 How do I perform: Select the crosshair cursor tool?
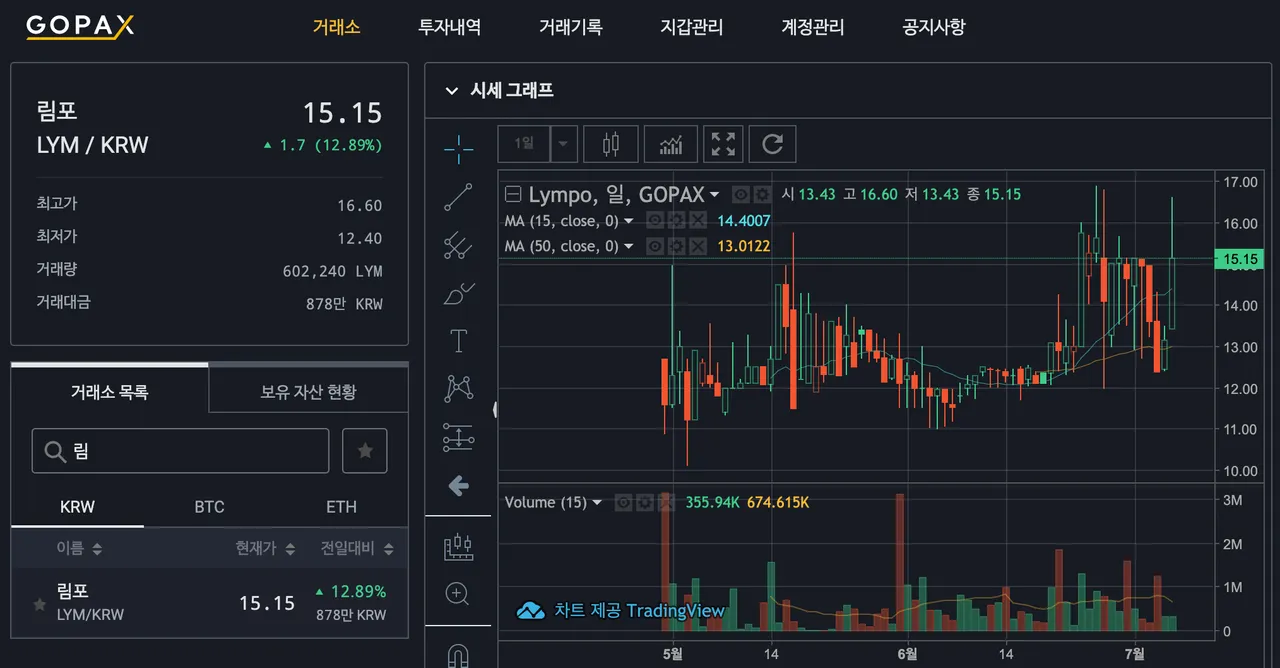click(458, 148)
